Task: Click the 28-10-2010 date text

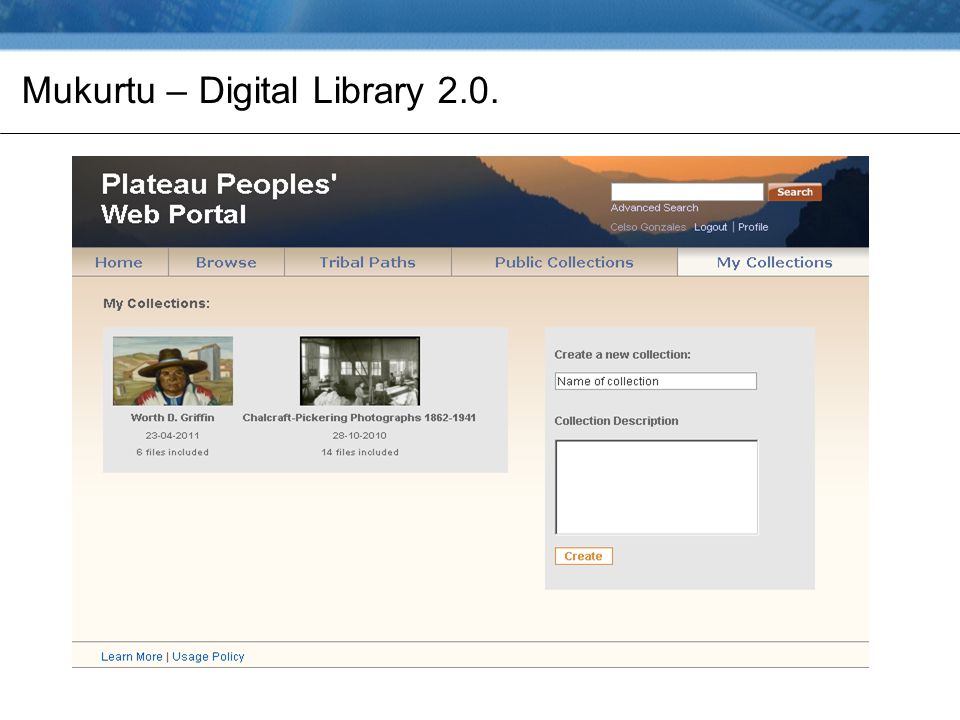Action: click(x=359, y=435)
